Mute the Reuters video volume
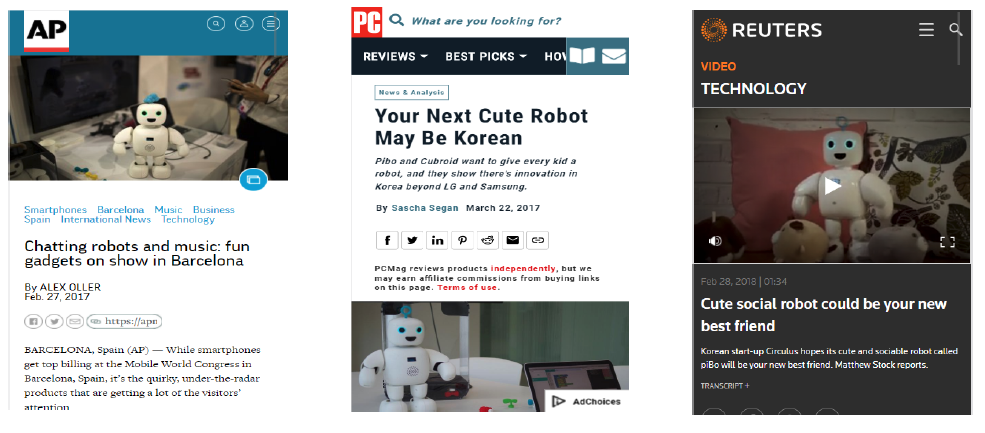 click(715, 241)
